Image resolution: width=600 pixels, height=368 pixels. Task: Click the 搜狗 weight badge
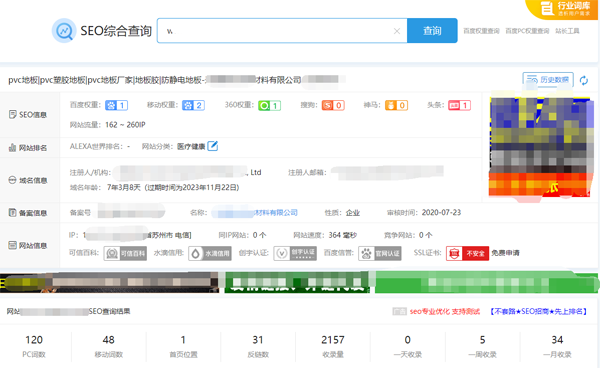pyautogui.click(x=333, y=105)
